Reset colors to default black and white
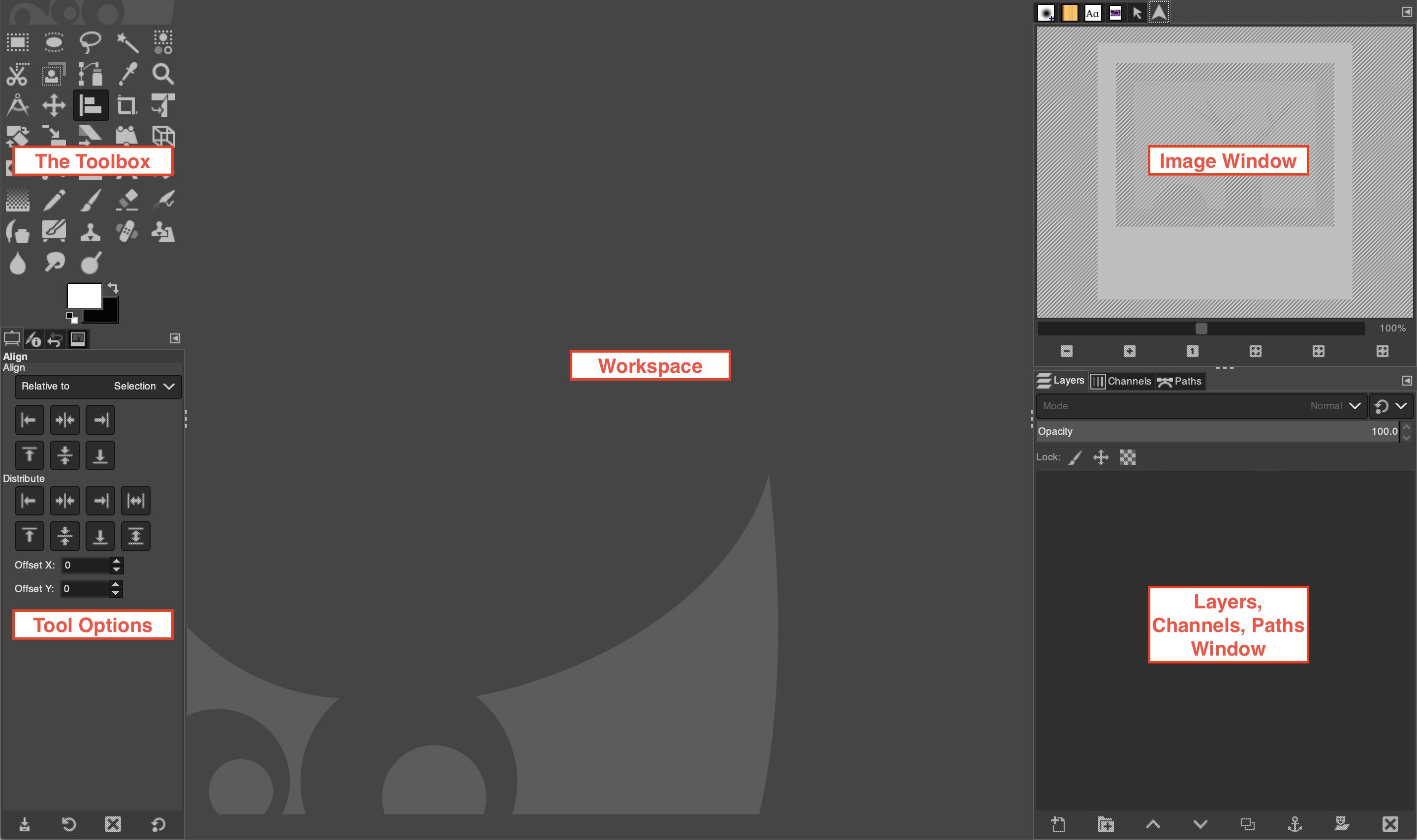This screenshot has height=840, width=1417. tap(71, 317)
